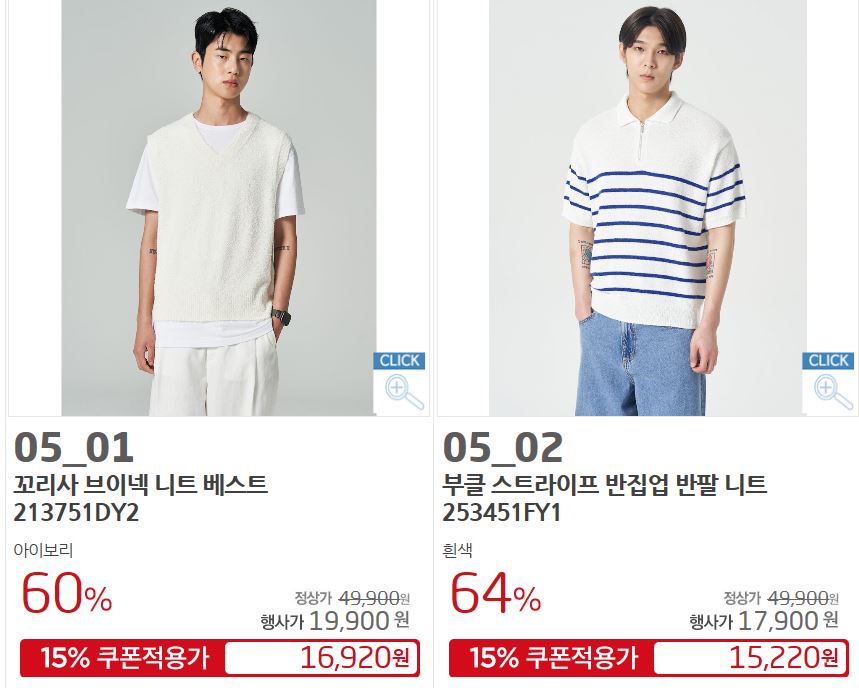View the ivory V-neck knit vest photo
This screenshot has width=859, height=688.
pos(219,208)
